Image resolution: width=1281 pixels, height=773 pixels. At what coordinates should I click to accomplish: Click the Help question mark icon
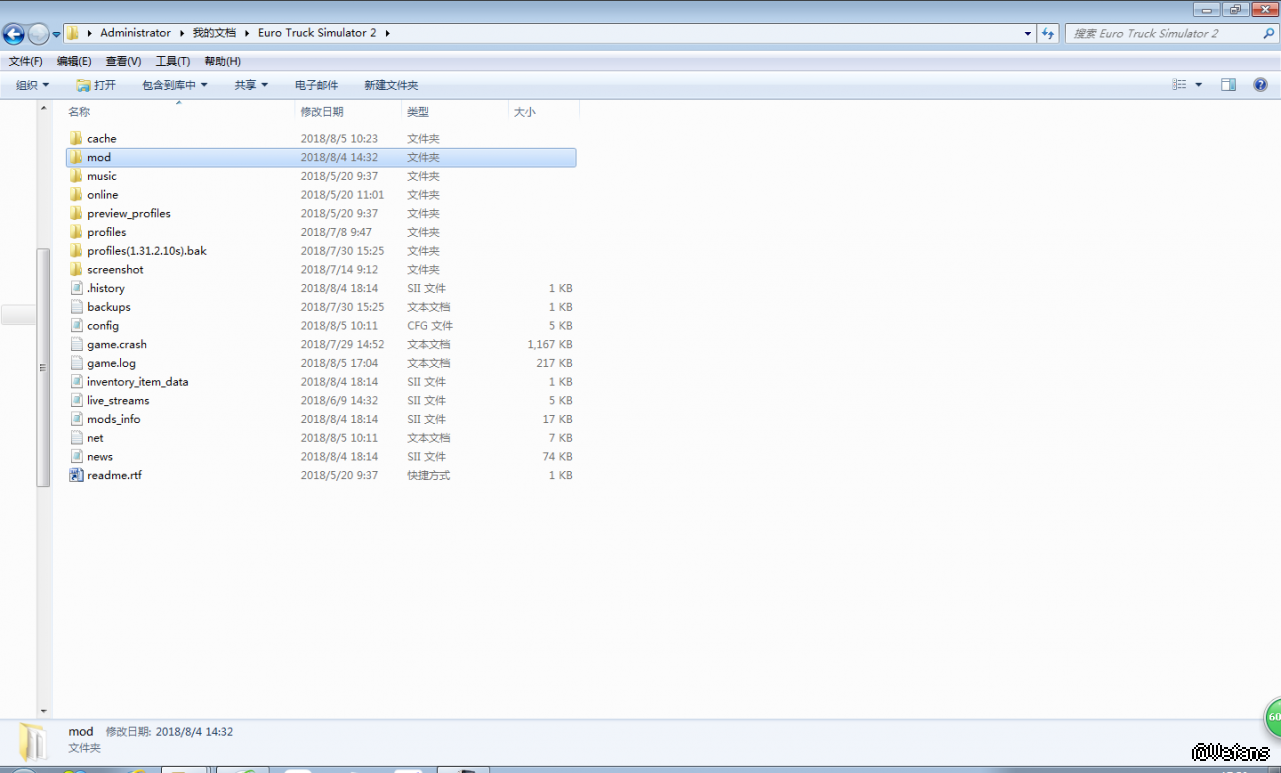(1260, 85)
